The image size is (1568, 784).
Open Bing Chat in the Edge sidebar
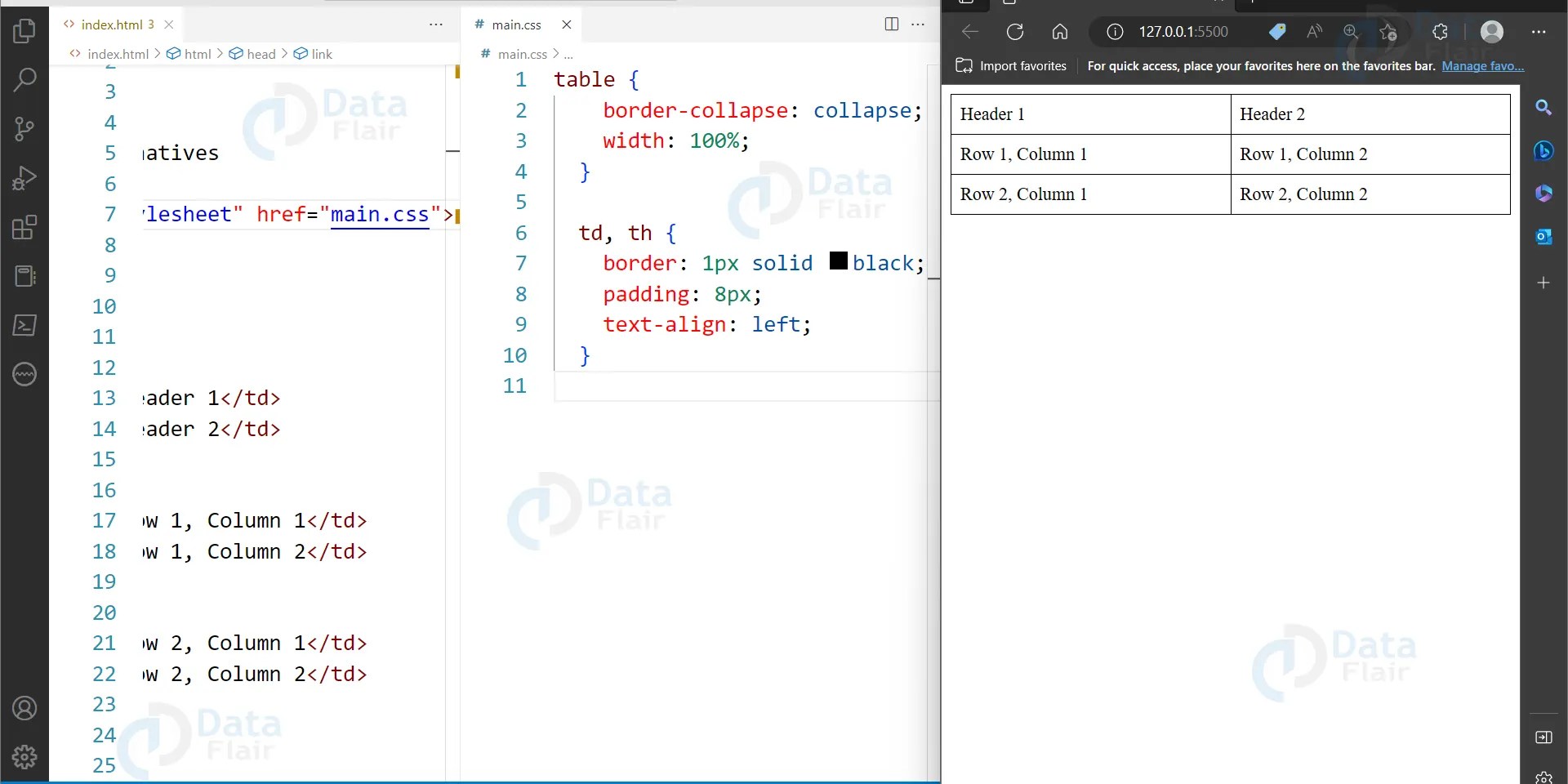[x=1544, y=151]
